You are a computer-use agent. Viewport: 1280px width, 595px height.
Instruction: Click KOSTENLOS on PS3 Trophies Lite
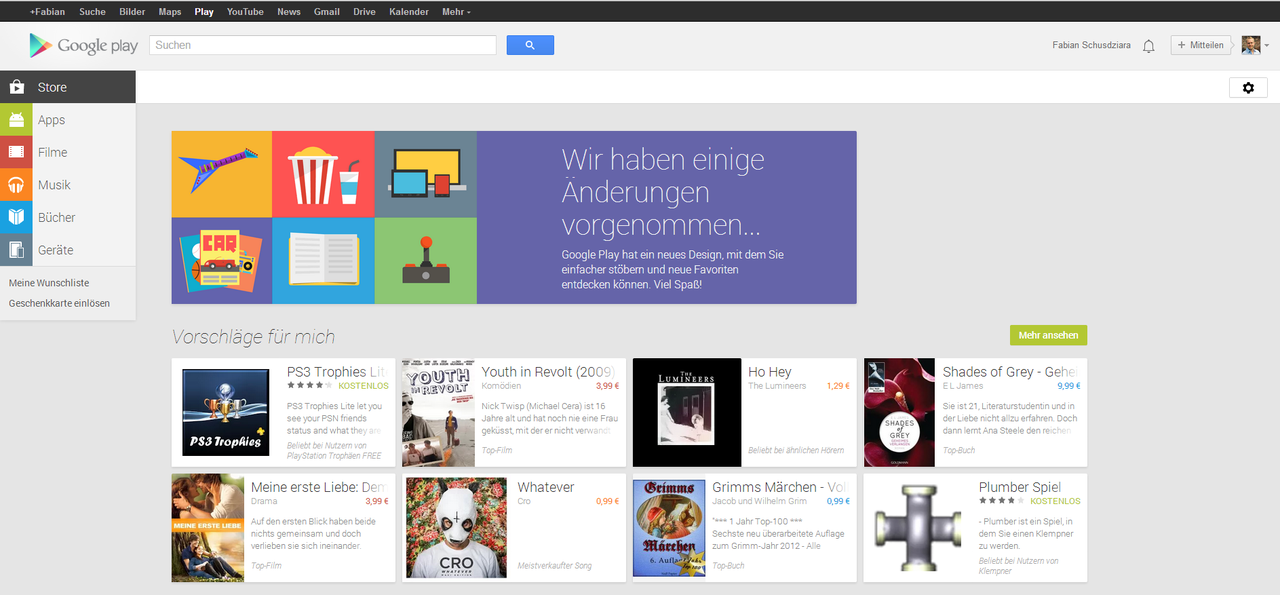point(364,386)
